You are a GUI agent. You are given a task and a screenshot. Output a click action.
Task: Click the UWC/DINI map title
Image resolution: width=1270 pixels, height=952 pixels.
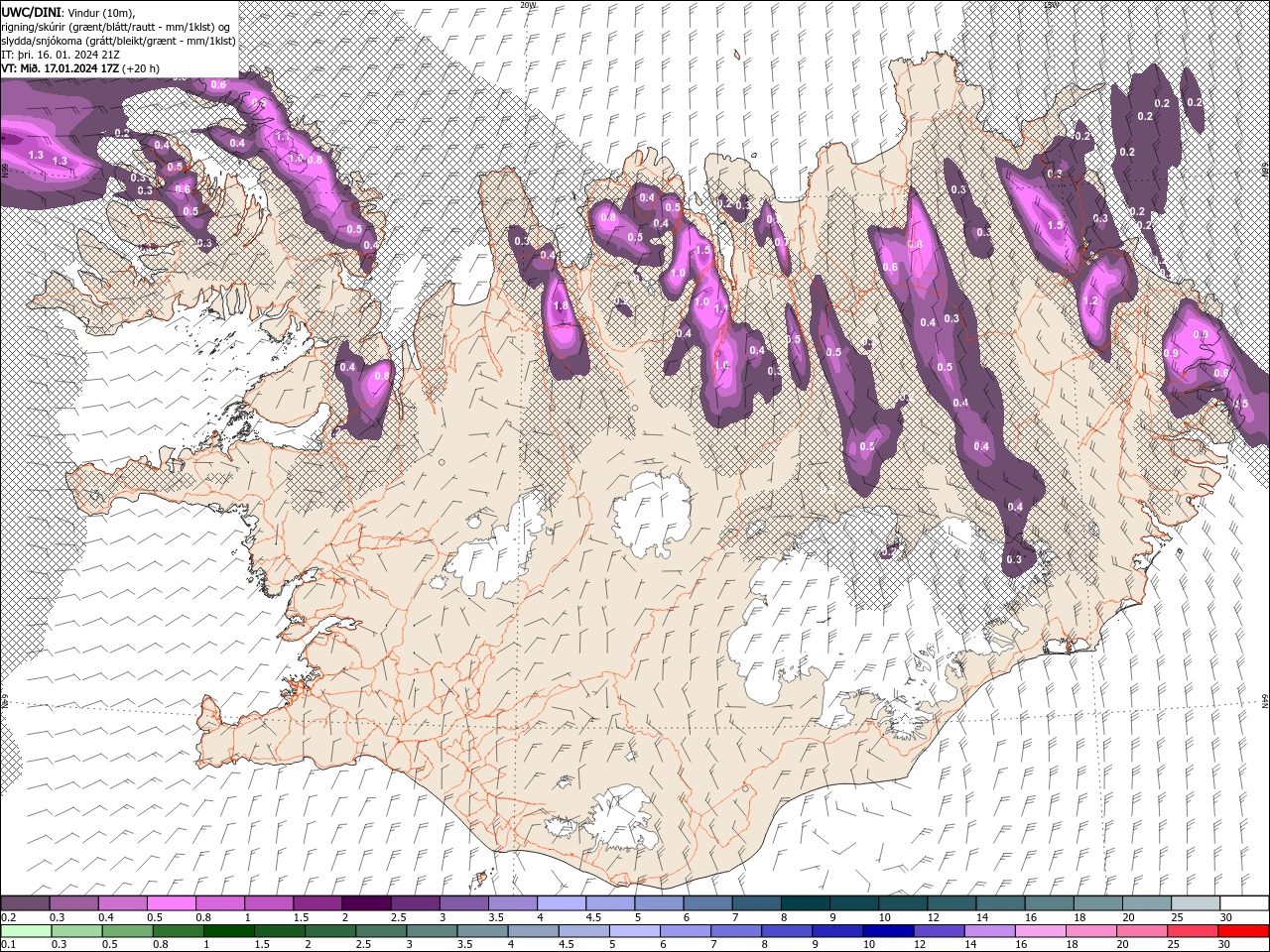tap(31, 11)
